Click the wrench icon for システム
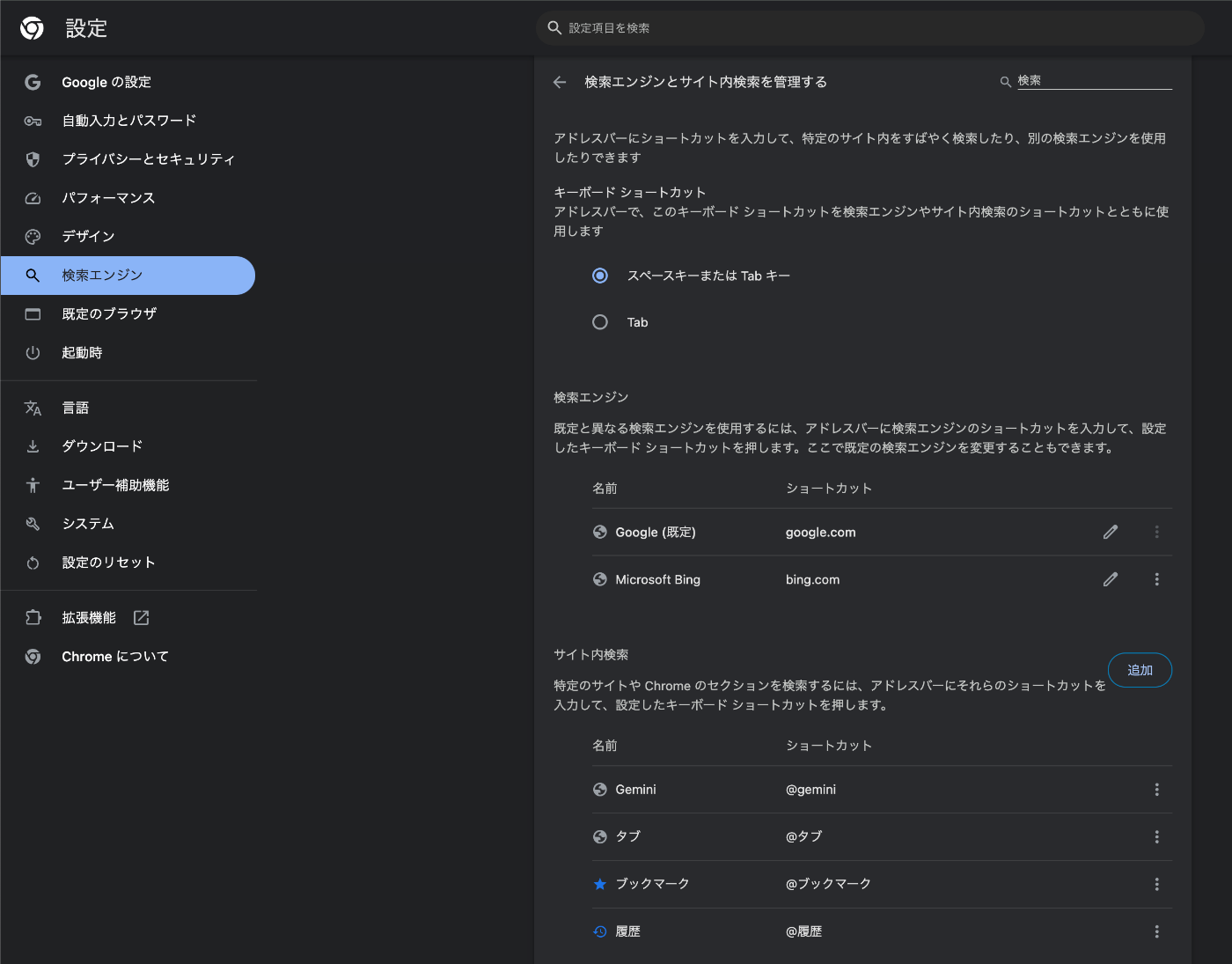1232x964 pixels. (33, 524)
